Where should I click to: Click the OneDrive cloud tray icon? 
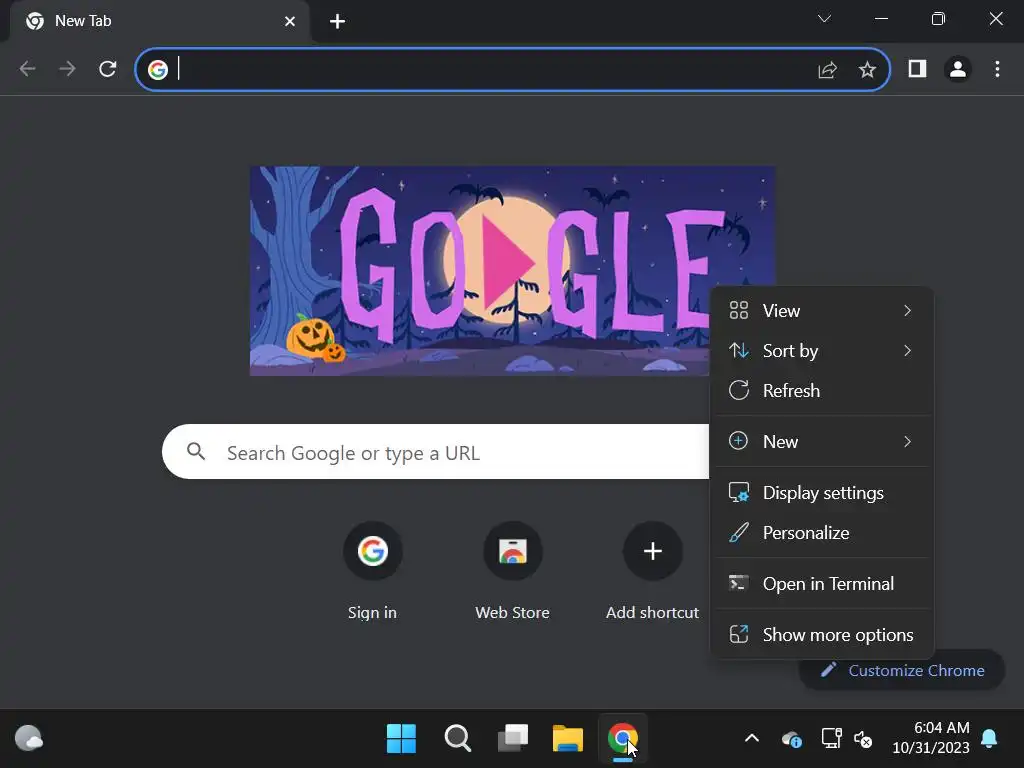(x=792, y=739)
